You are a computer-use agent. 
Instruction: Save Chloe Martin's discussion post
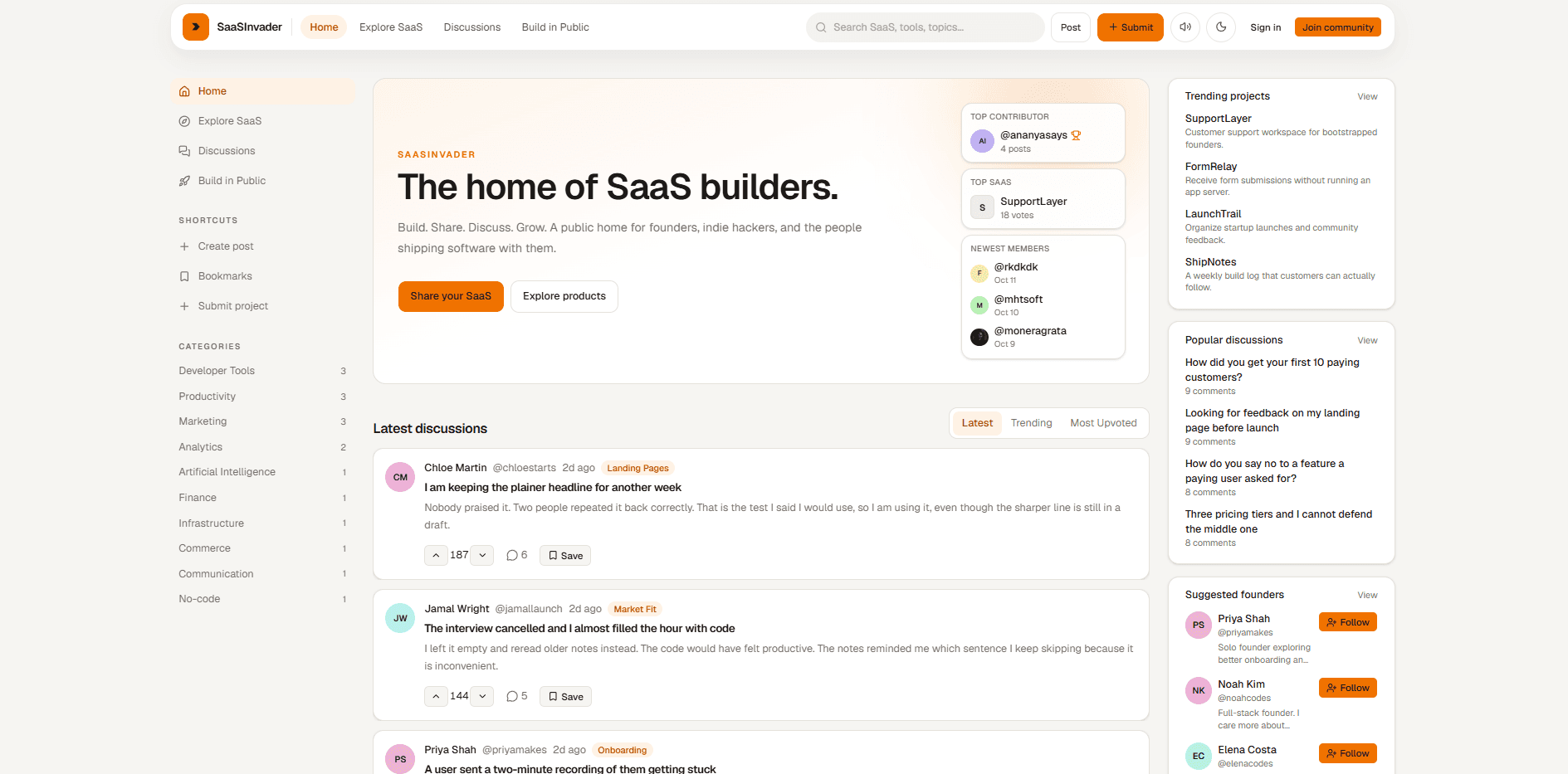pos(565,556)
